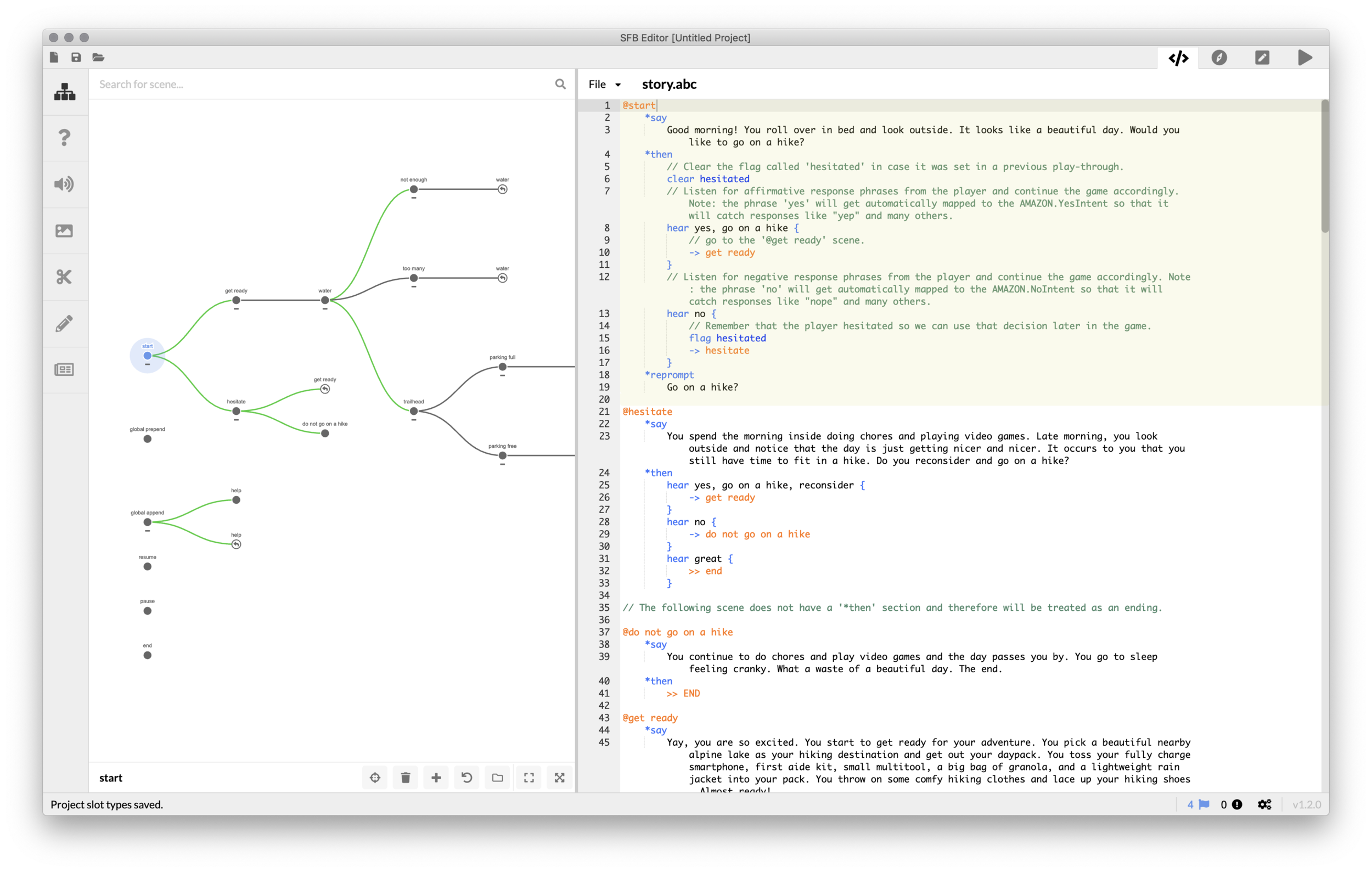Click the folder button below the map
The width and height of the screenshot is (1372, 872).
tap(497, 778)
